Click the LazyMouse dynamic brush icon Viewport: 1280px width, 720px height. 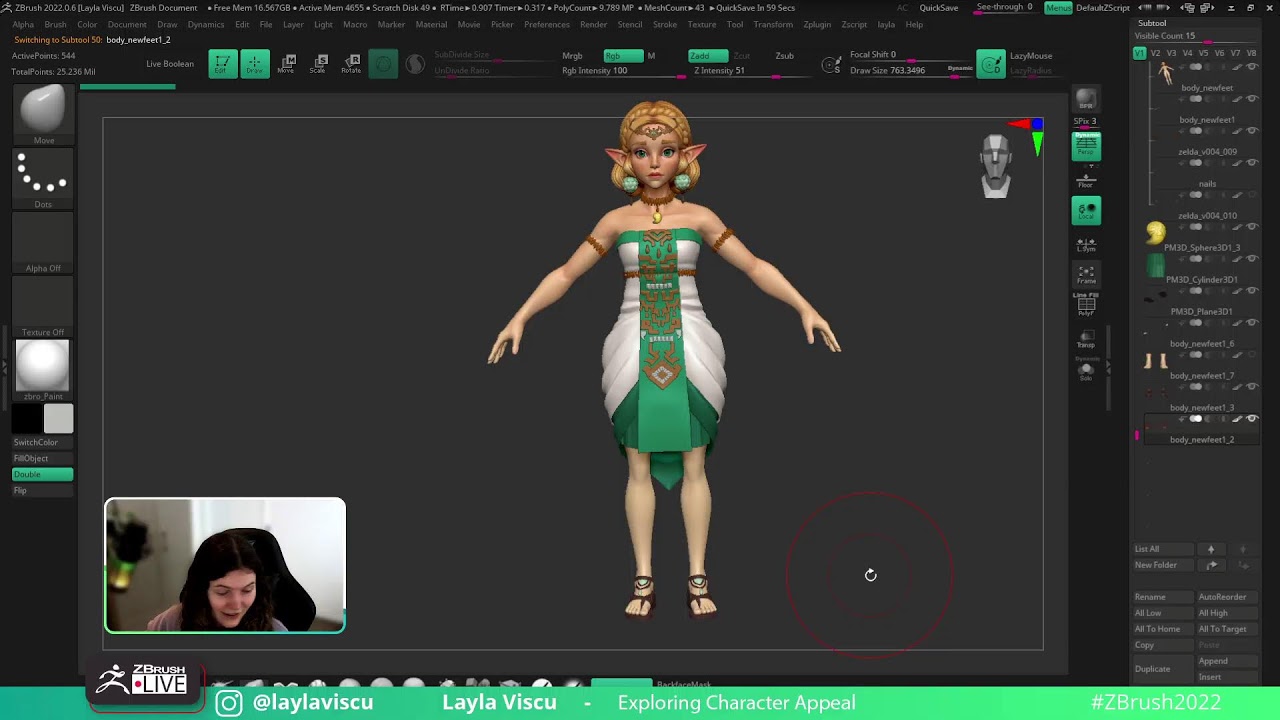tap(990, 64)
